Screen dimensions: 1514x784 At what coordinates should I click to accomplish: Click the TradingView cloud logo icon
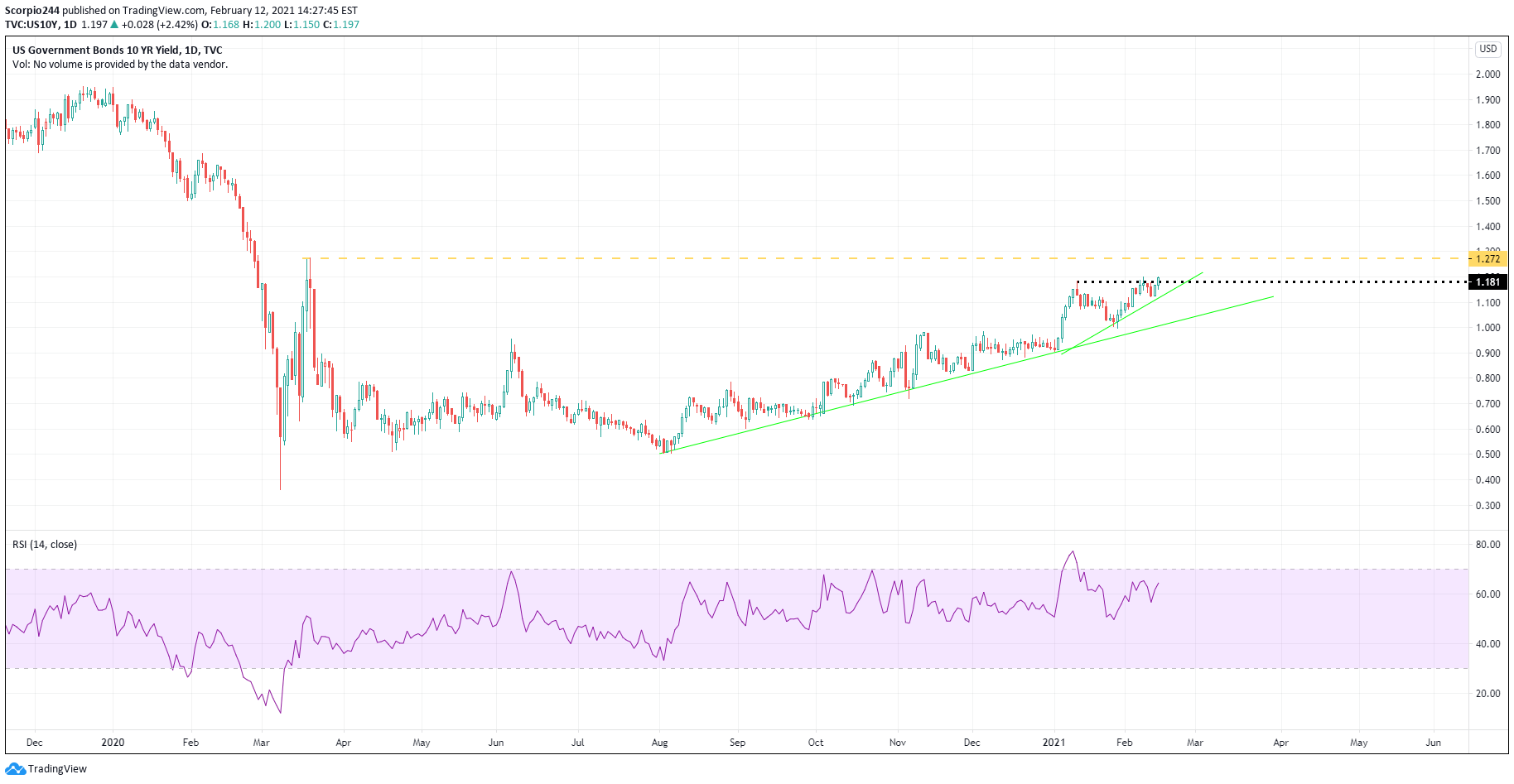[x=15, y=769]
